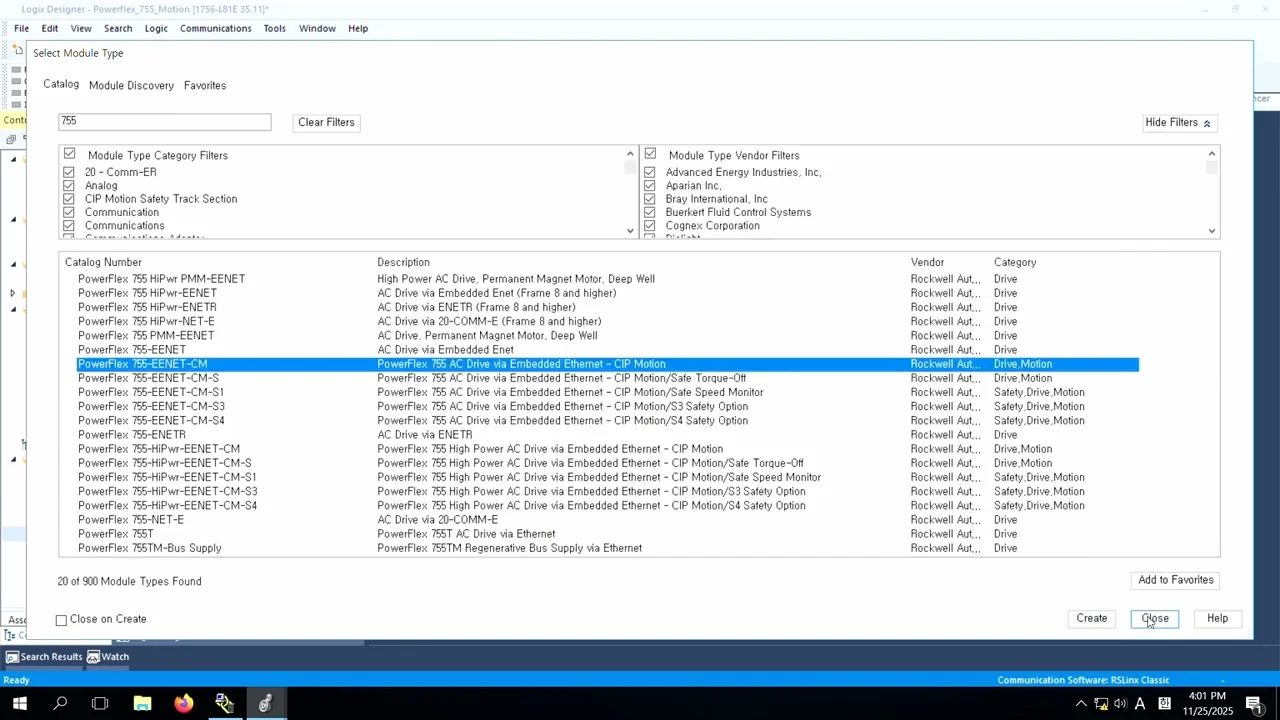Open the Windows Start menu
1280x720 pixels.
coord(19,704)
